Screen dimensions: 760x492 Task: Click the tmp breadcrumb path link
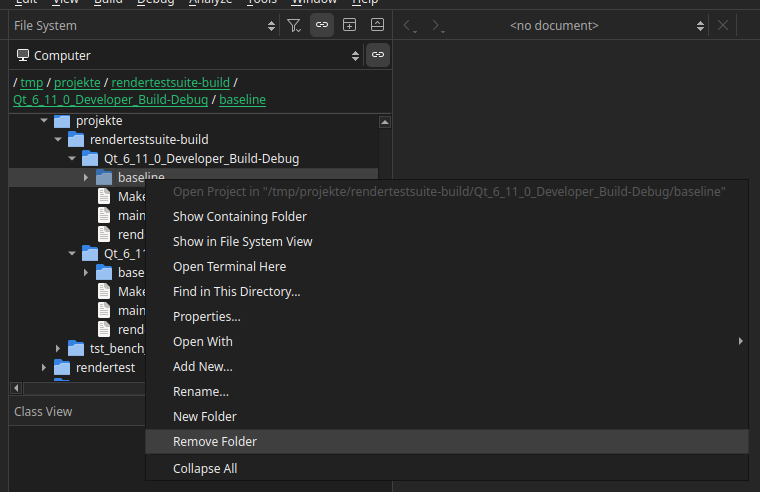(x=32, y=82)
